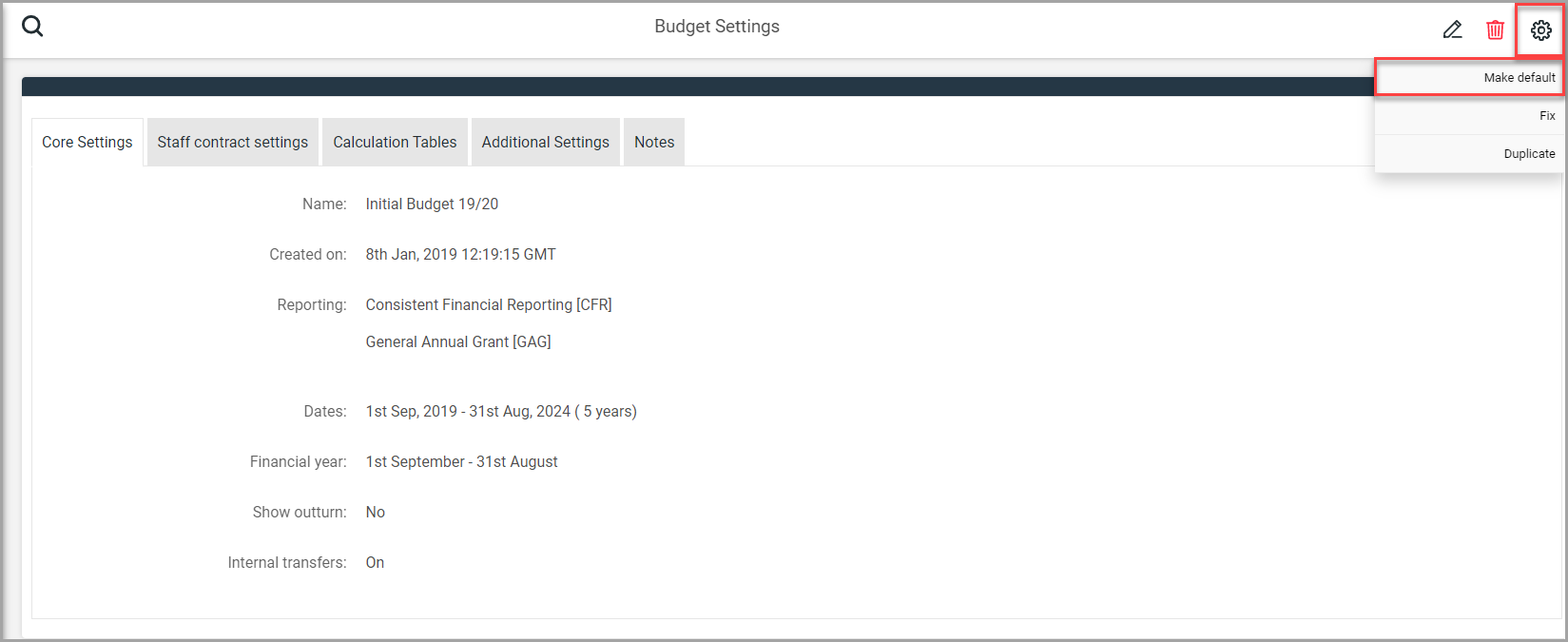The image size is (1568, 642).
Task: Click General Annual Grant [GAG] entry
Action: pyautogui.click(x=458, y=342)
